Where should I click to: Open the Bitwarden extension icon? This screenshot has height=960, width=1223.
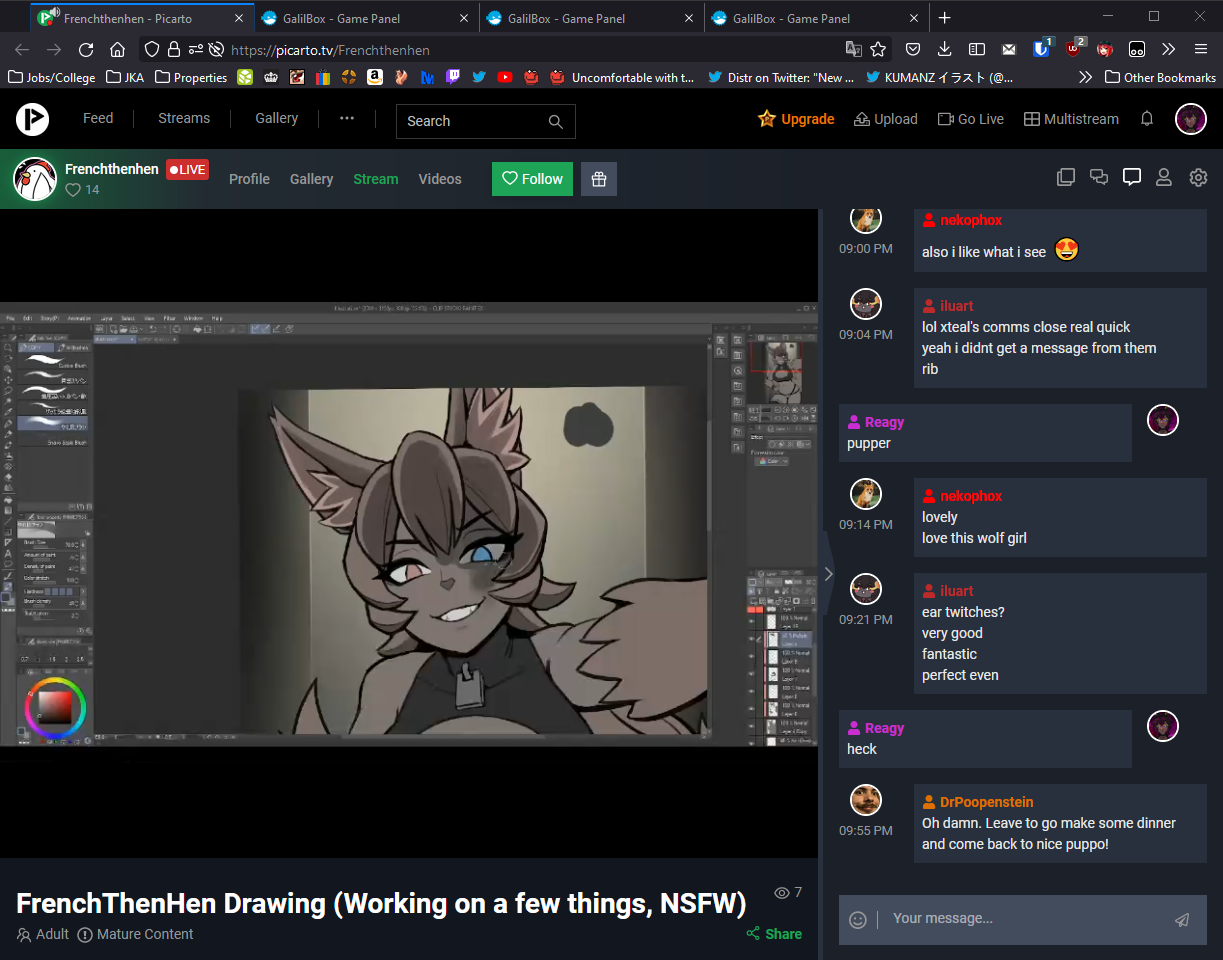pyautogui.click(x=1041, y=49)
